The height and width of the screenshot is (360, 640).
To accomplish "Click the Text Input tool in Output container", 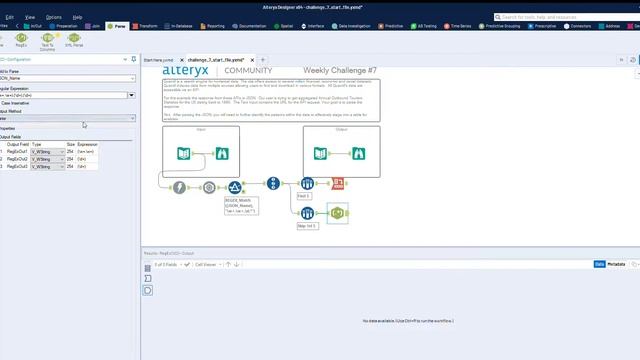I will pos(320,153).
